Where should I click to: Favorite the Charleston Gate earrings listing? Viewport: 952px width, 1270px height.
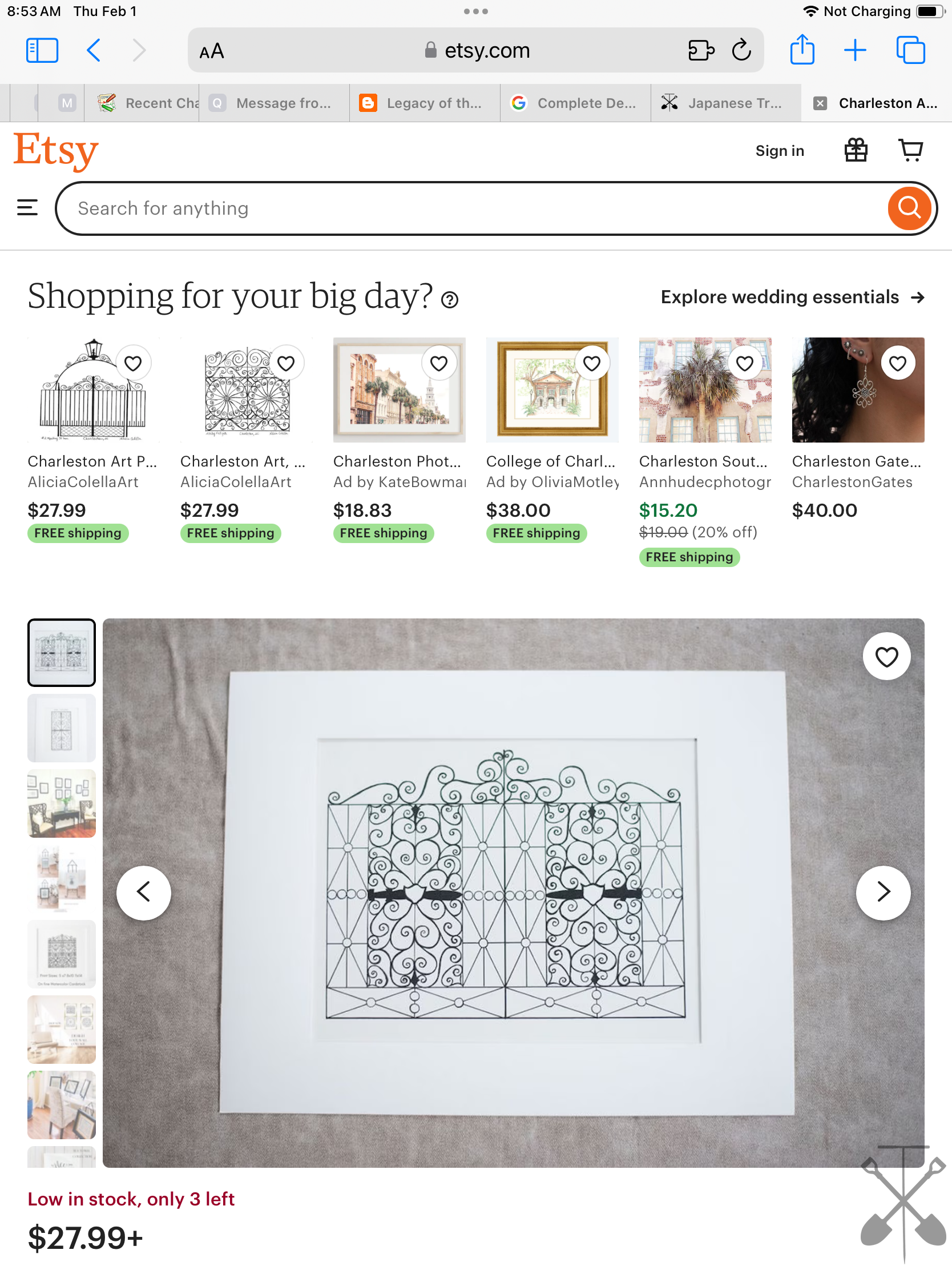click(897, 363)
